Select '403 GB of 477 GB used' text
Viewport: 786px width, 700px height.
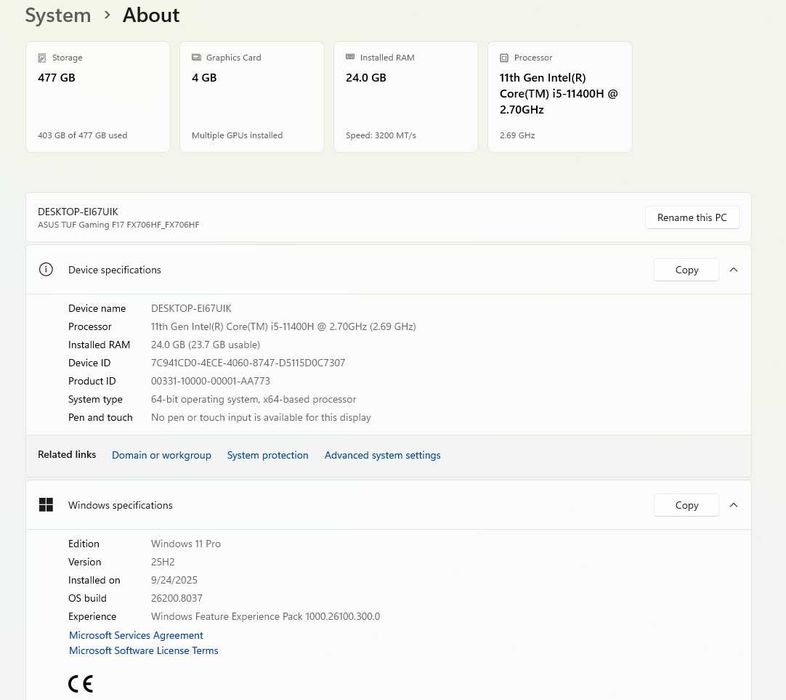click(82, 135)
